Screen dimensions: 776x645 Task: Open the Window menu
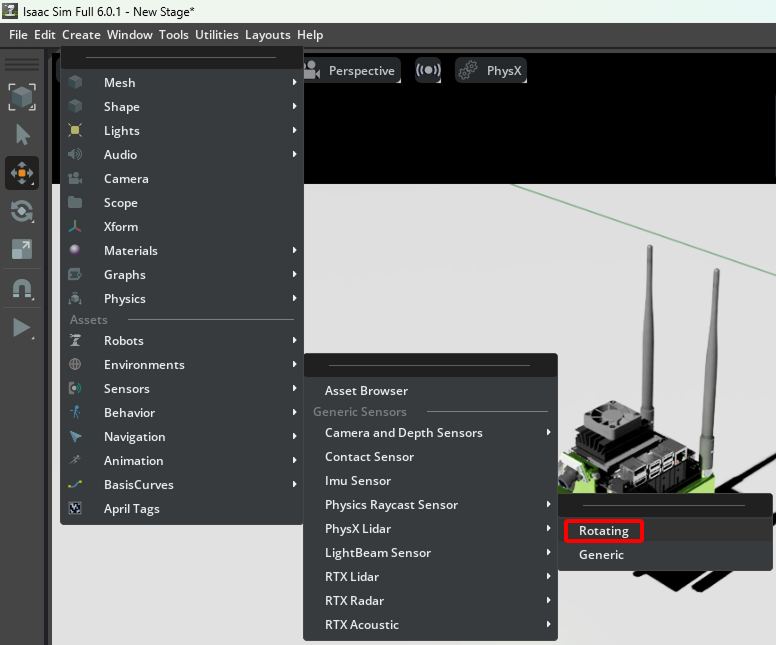click(130, 35)
